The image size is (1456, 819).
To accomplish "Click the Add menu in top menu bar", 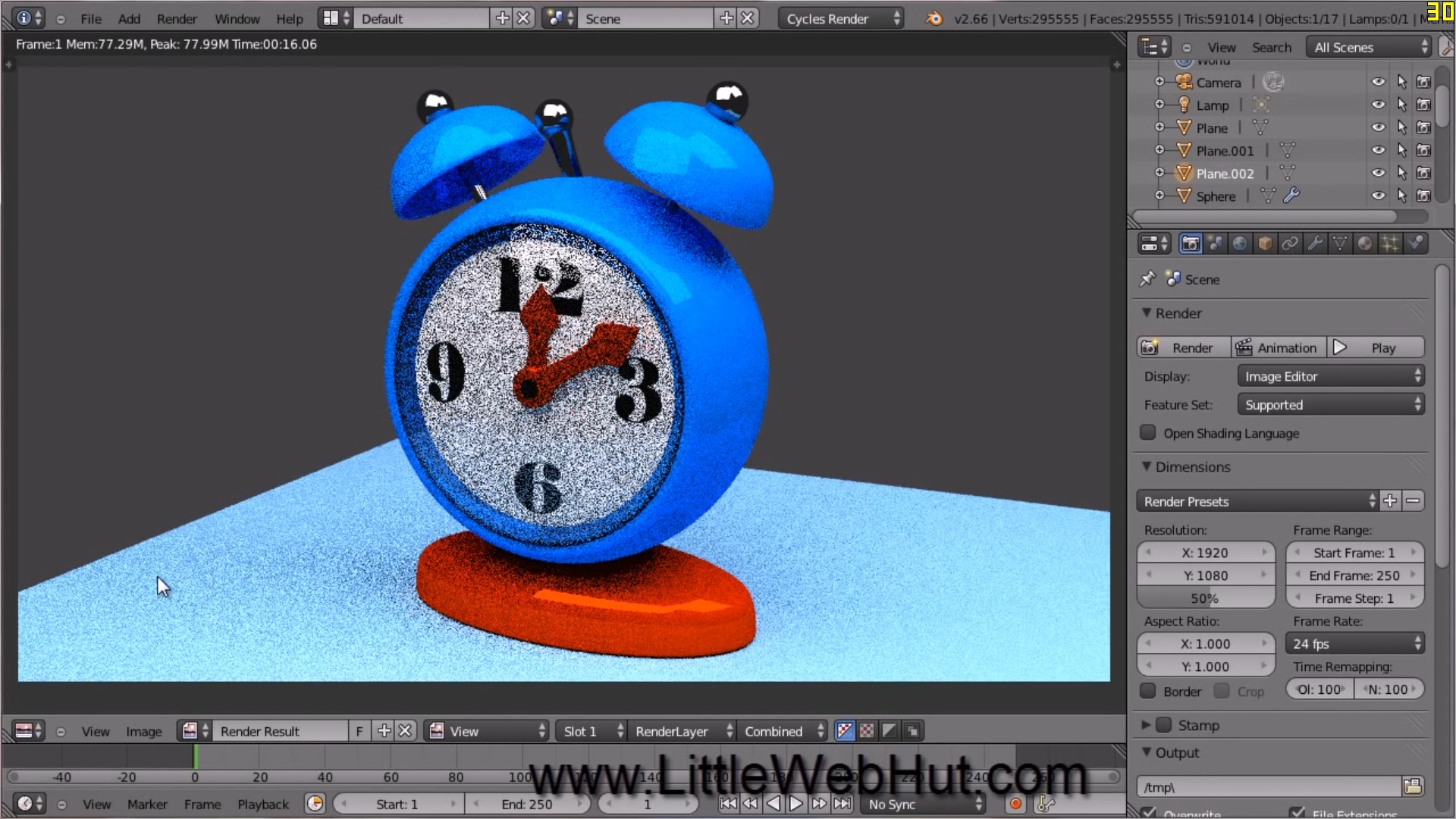I will (129, 18).
